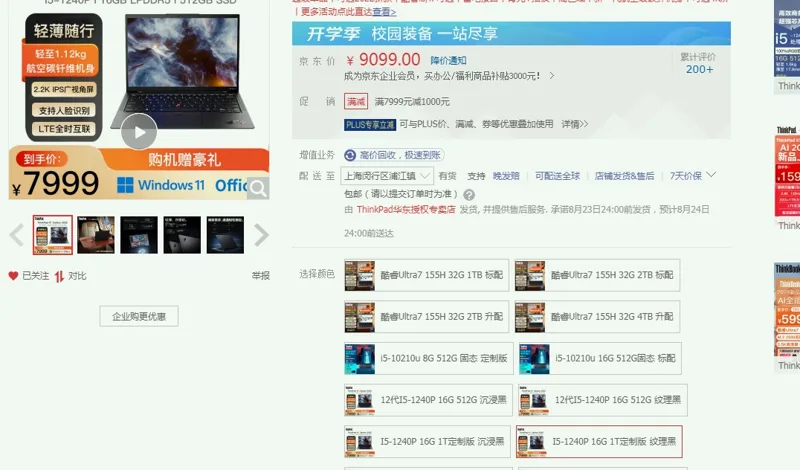Click the 降价通知 price alert link

[x=448, y=60]
